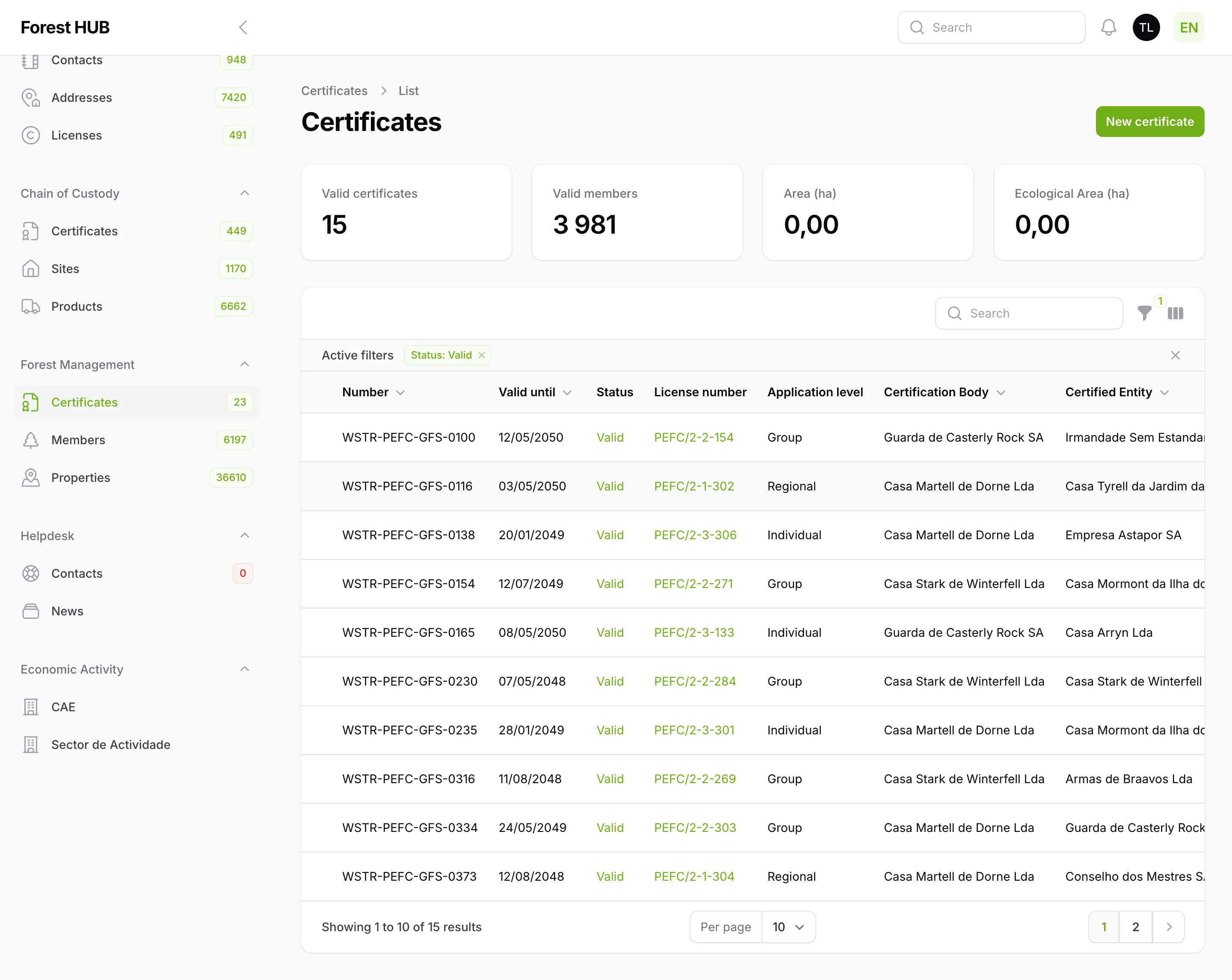Open Members in the sidebar
1232x980 pixels.
tap(136, 440)
